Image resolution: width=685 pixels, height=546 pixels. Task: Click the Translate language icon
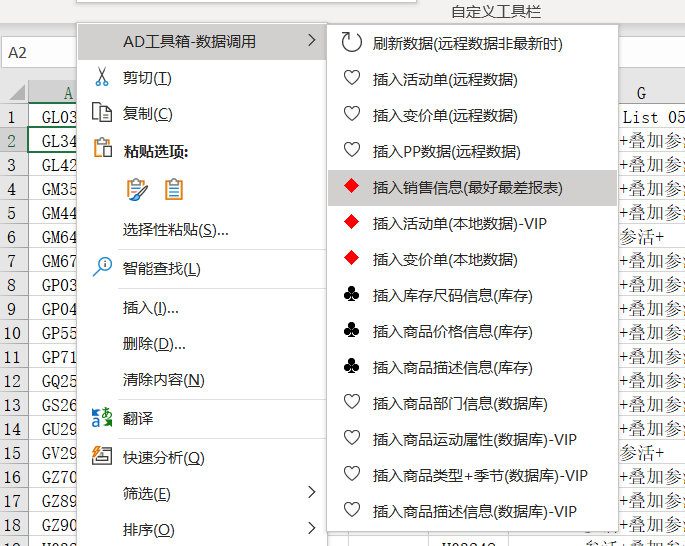coord(102,418)
